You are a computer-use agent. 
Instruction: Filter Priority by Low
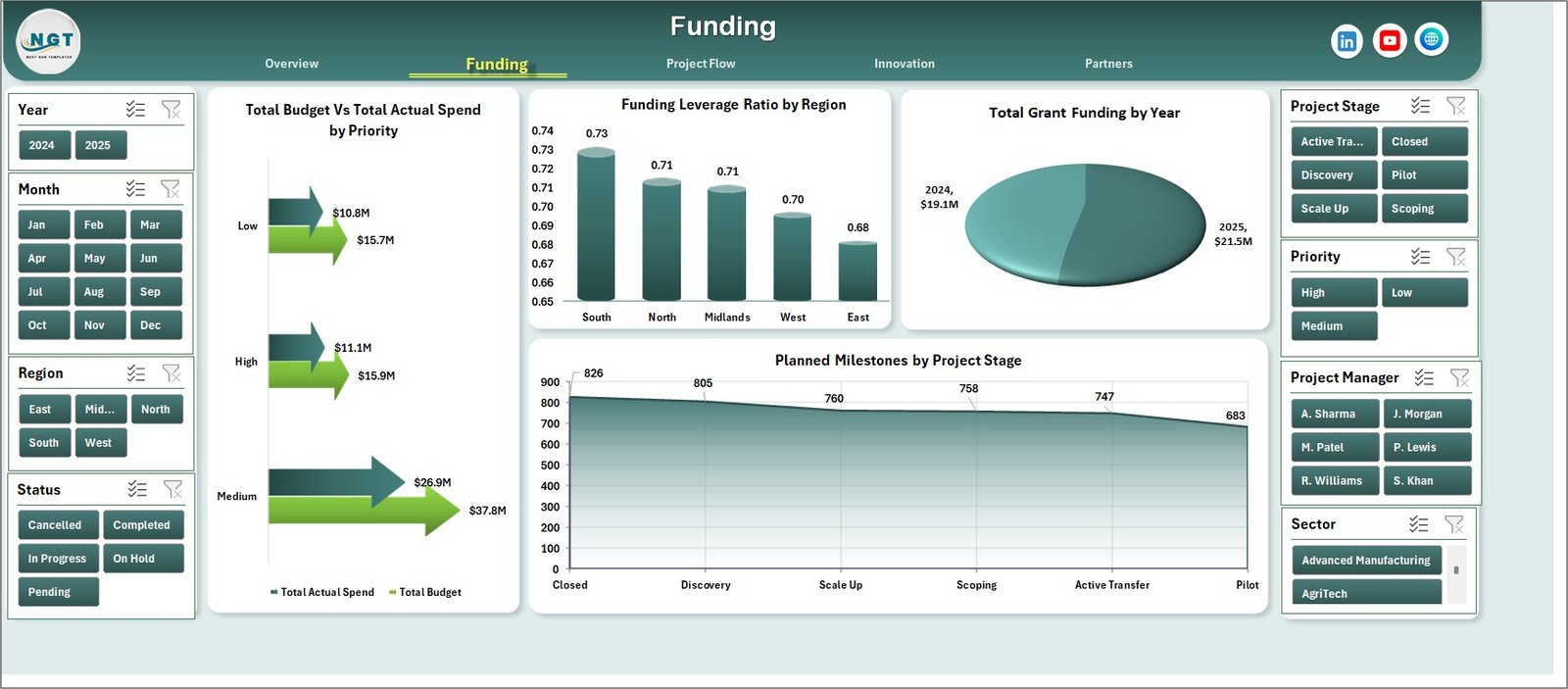[x=1424, y=292]
